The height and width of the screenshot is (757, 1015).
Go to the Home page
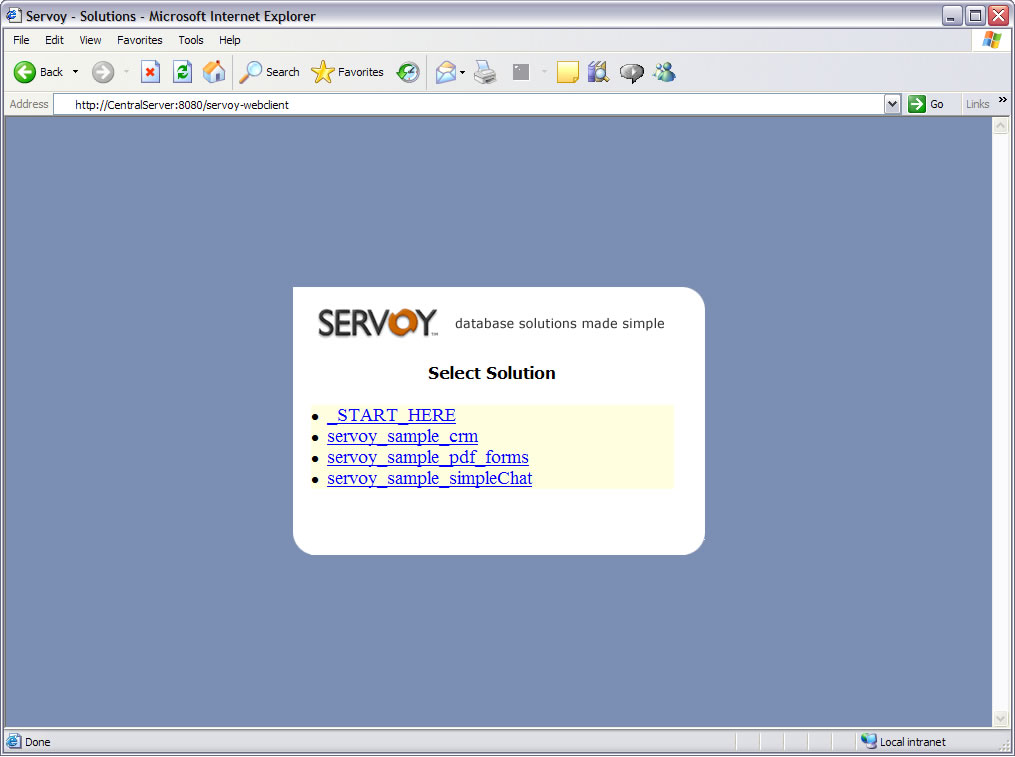coord(214,72)
